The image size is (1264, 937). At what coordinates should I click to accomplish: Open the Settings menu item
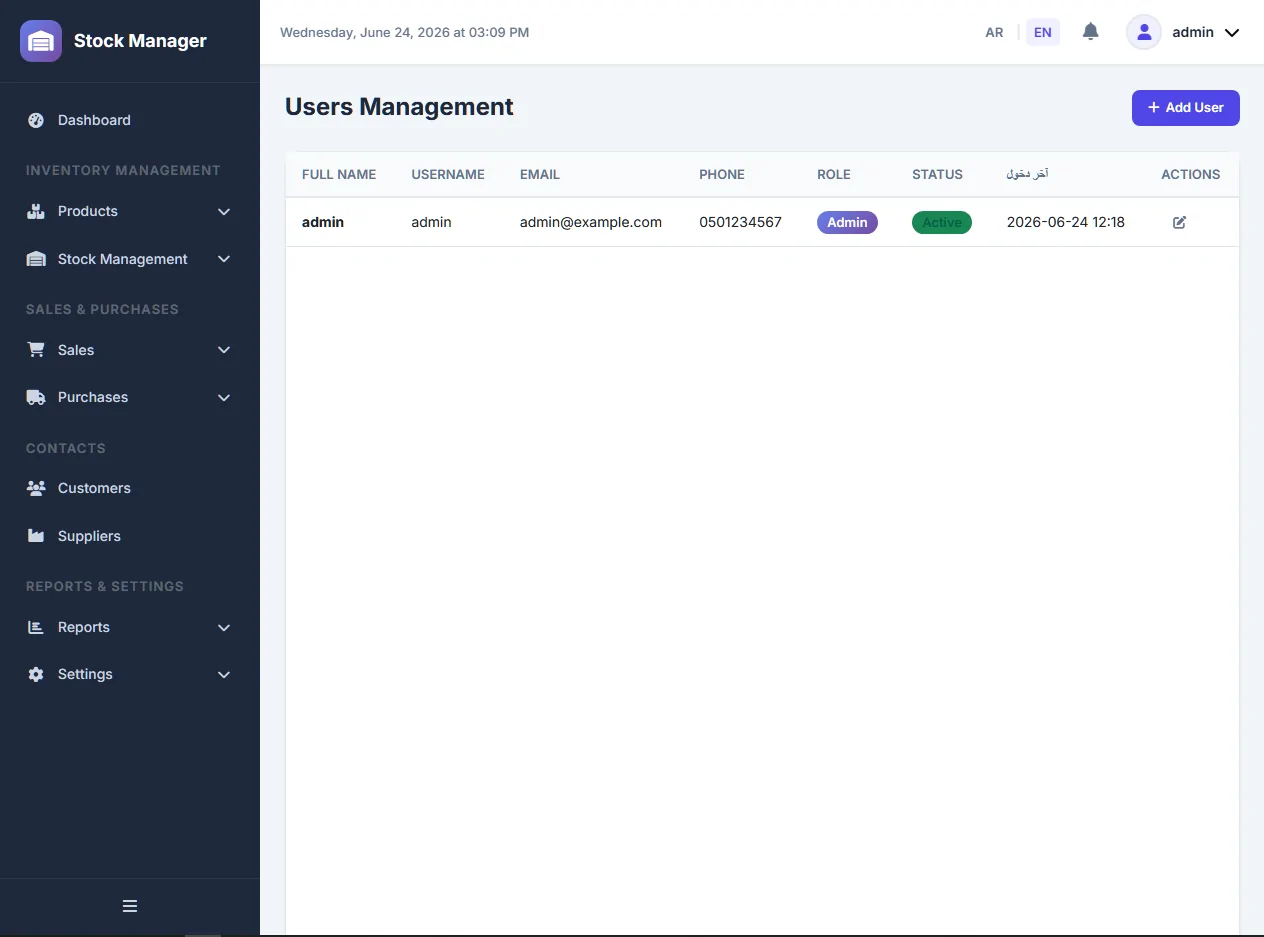pos(130,674)
